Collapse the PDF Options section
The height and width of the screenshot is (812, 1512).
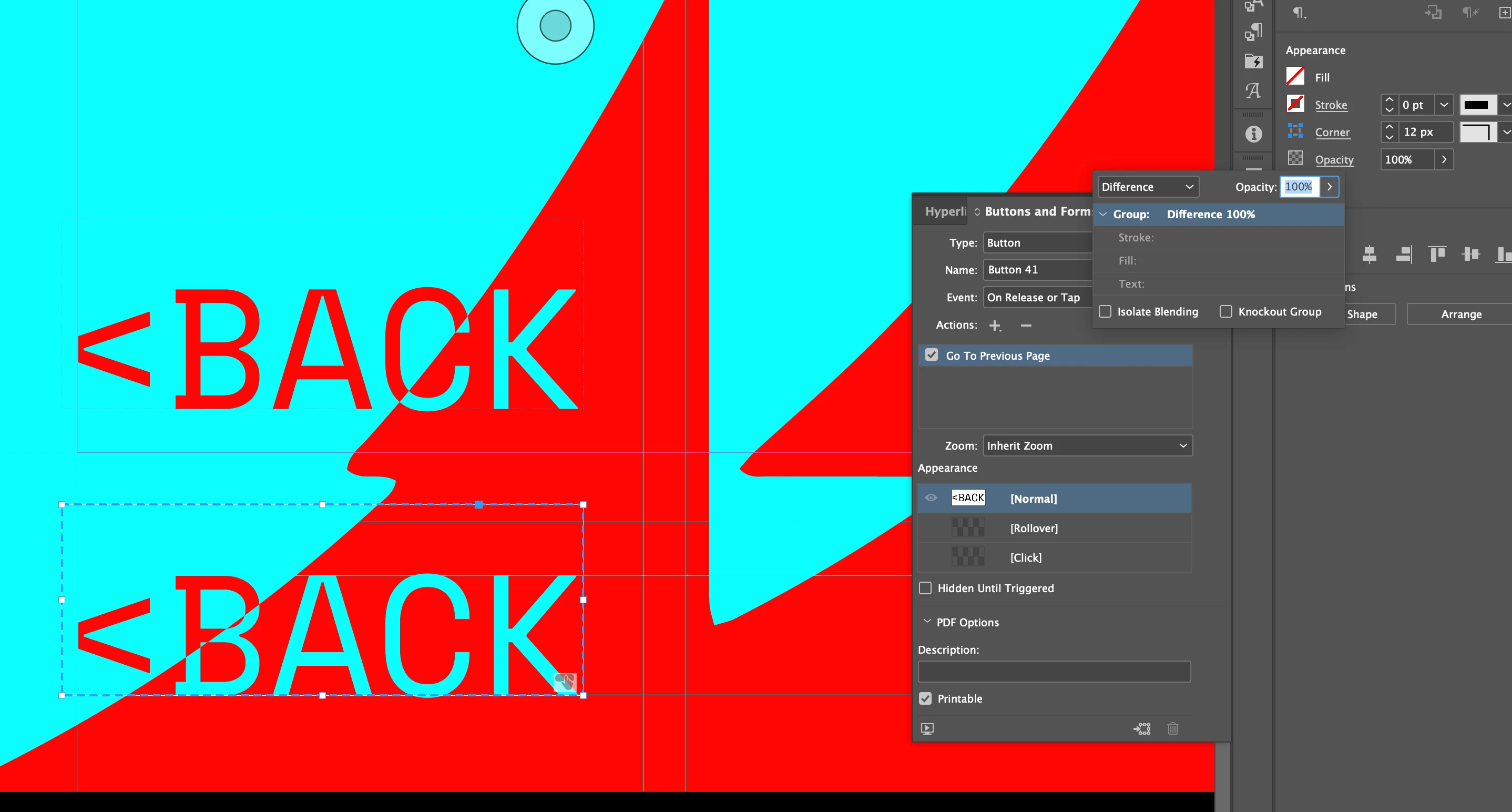click(927, 622)
